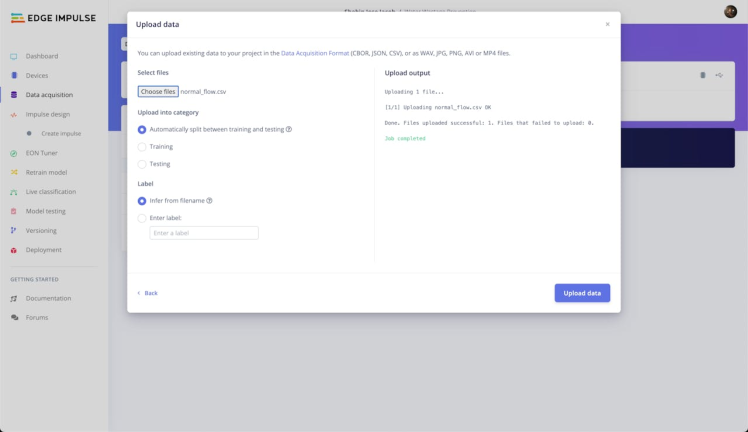Click the Retrain model icon
This screenshot has width=748, height=432.
(x=14, y=172)
